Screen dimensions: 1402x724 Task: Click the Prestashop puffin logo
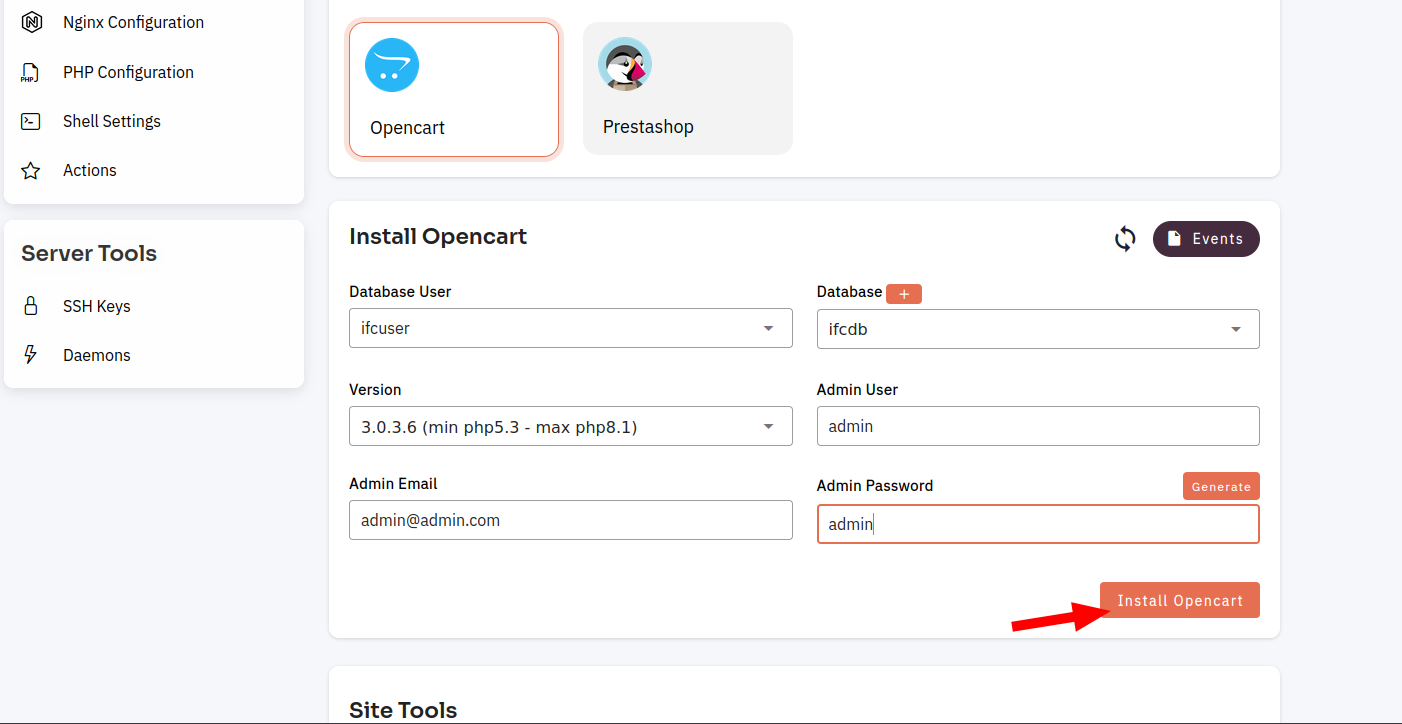(625, 65)
